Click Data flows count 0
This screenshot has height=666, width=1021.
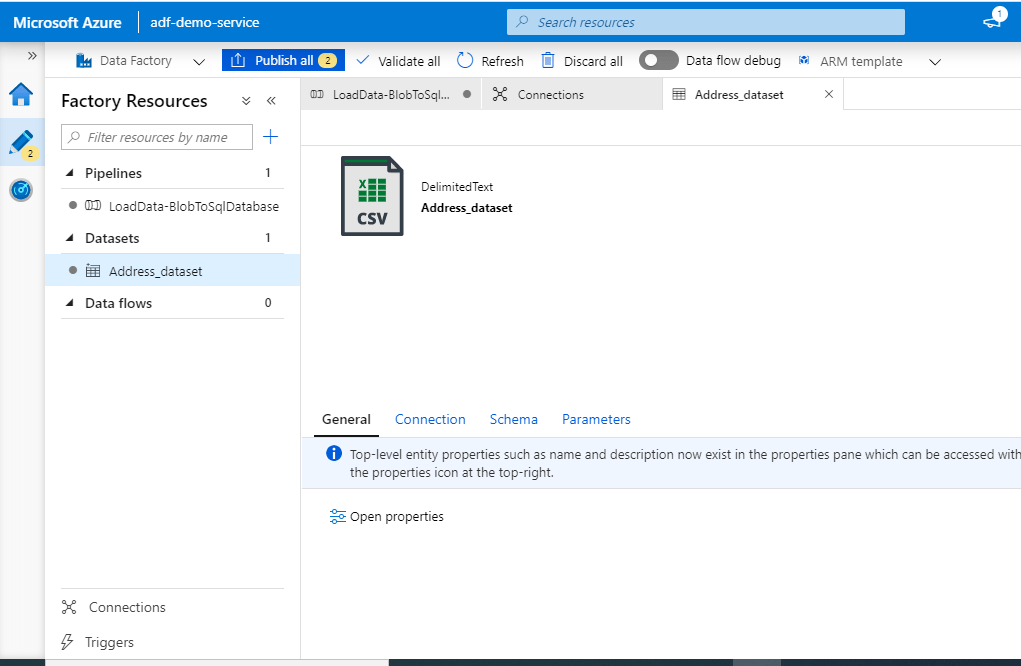pos(268,303)
